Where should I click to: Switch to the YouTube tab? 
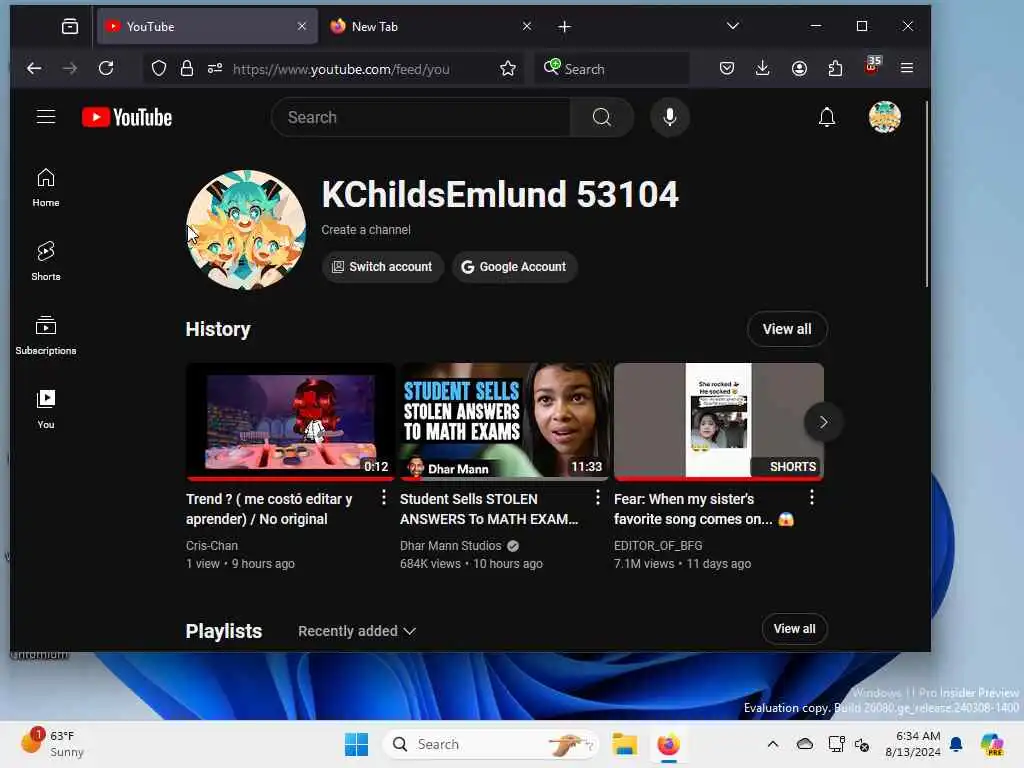pyautogui.click(x=207, y=26)
